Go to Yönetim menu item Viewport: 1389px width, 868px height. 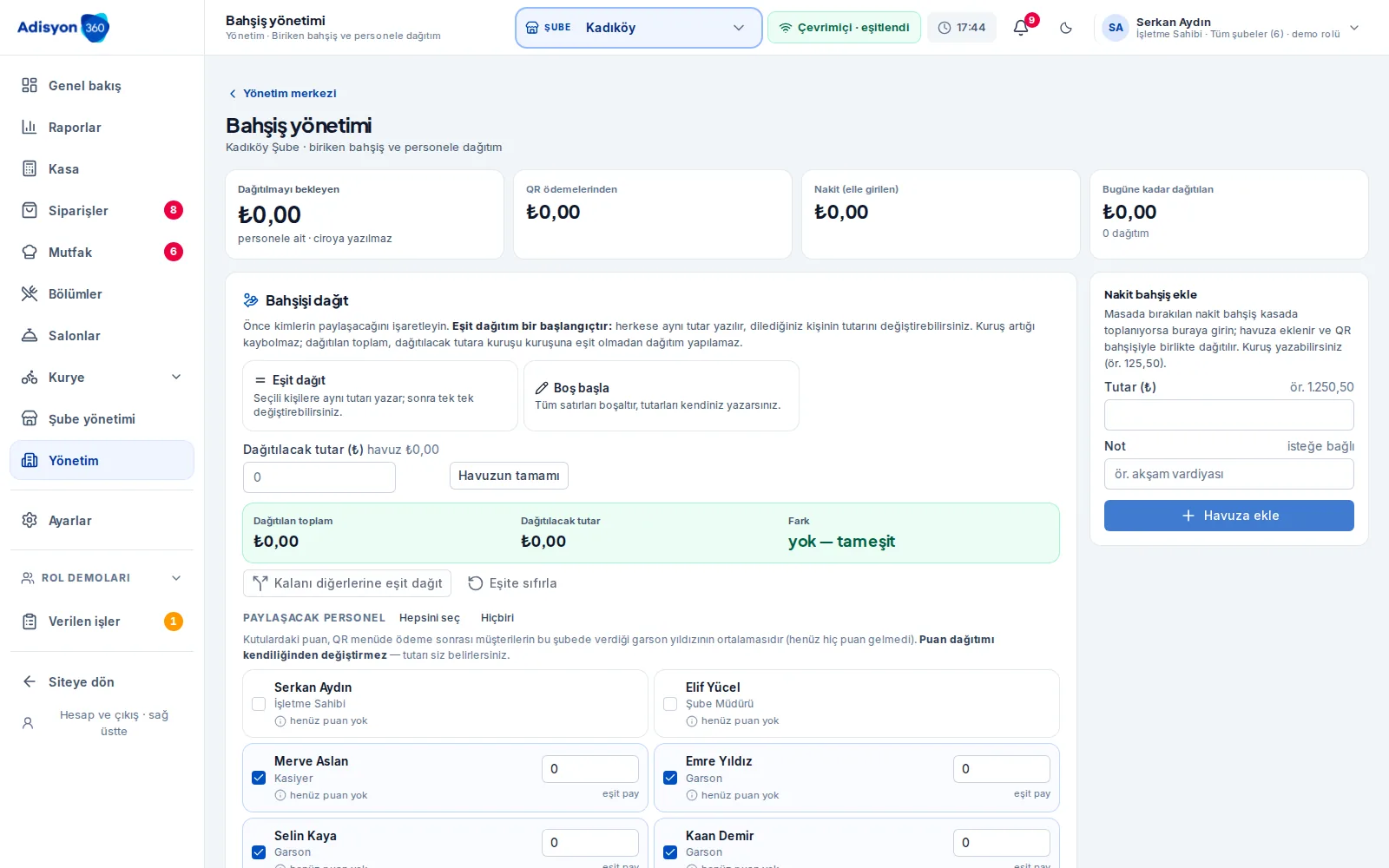[102, 460]
